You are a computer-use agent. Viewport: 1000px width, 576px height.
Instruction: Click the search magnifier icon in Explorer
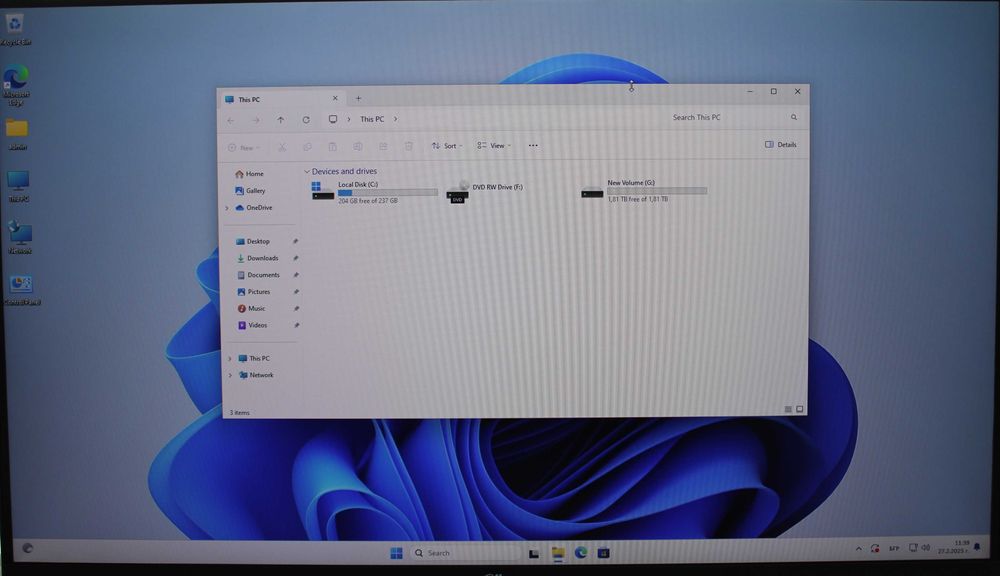794,117
